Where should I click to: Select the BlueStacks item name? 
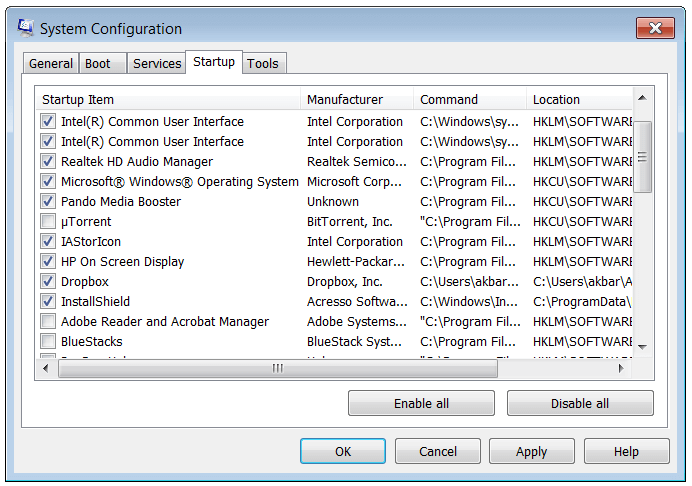point(92,342)
